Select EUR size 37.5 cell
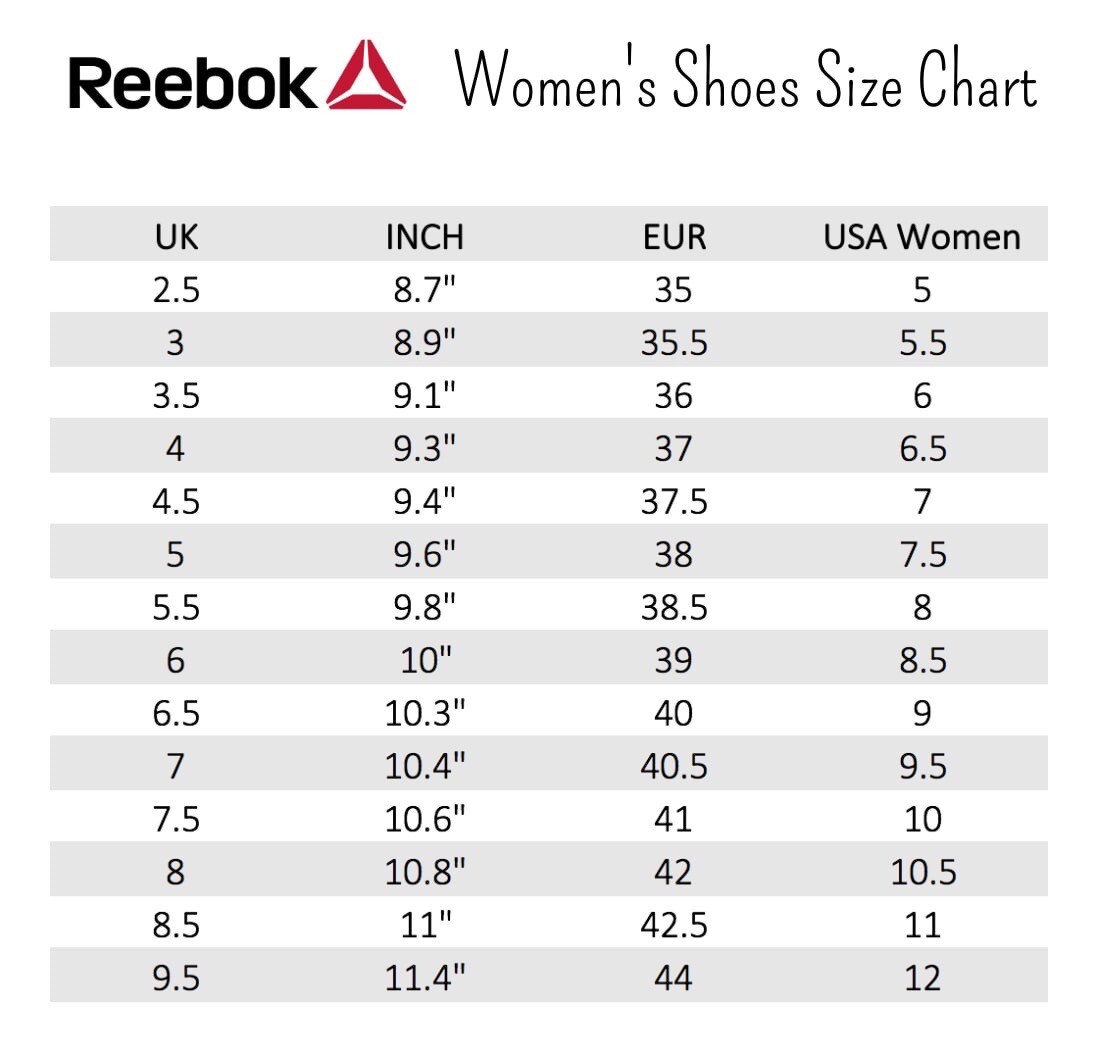The height and width of the screenshot is (1046, 1102). pyautogui.click(x=673, y=502)
